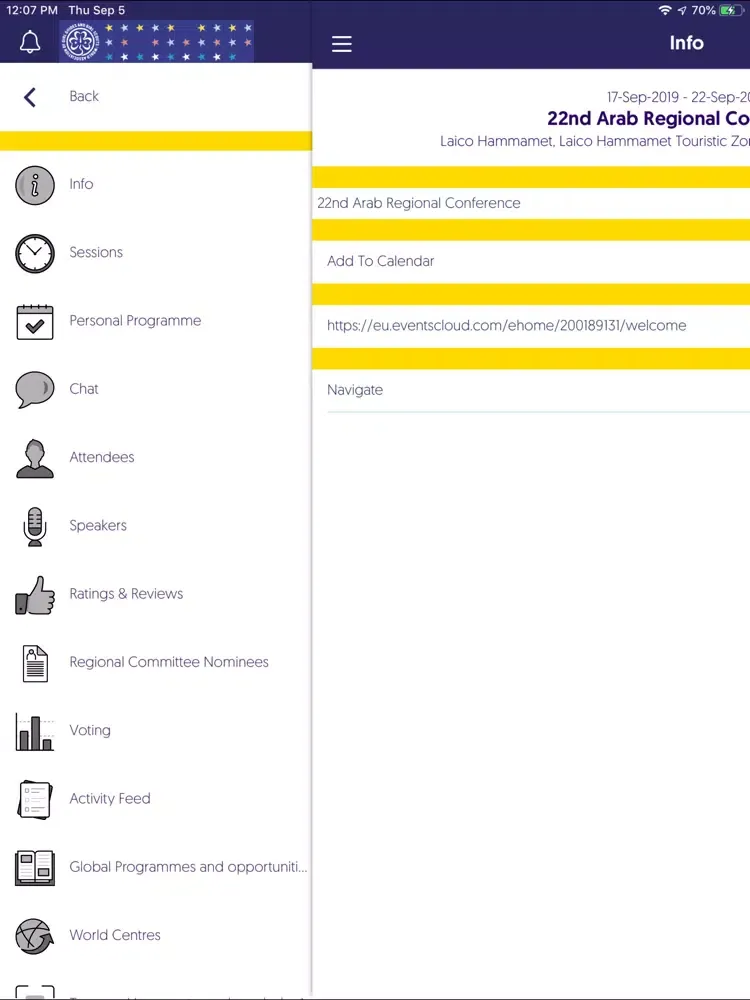Image resolution: width=750 pixels, height=1000 pixels.
Task: Open the Info menu item
Action: [x=81, y=184]
